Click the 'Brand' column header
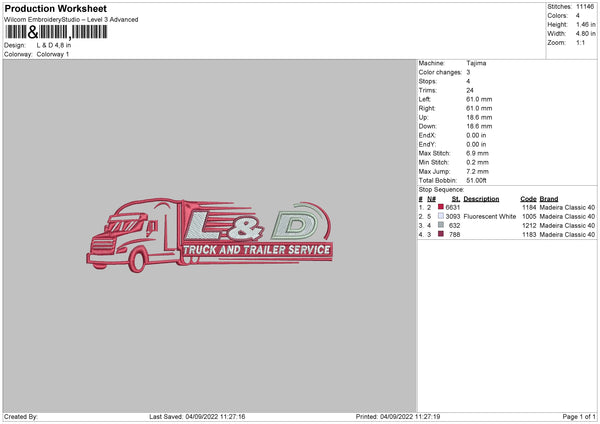This screenshot has height=424, width=600. click(549, 199)
